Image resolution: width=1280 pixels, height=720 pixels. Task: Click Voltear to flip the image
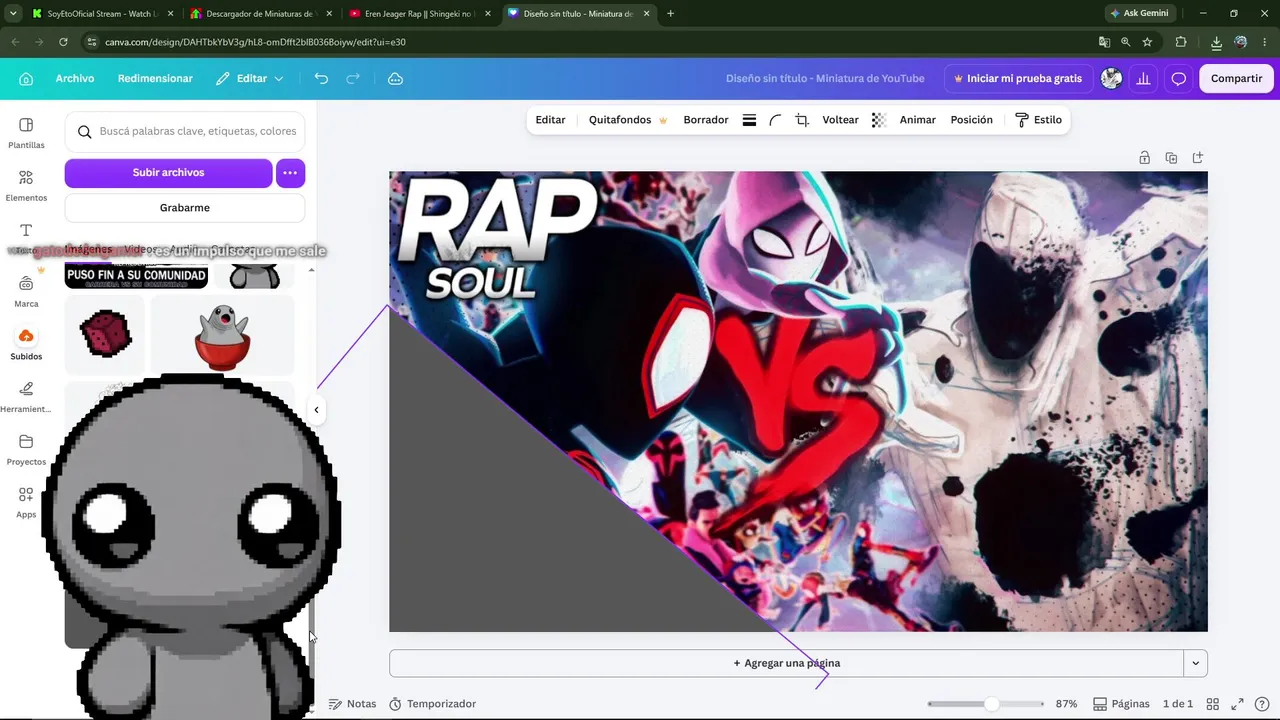(x=840, y=120)
